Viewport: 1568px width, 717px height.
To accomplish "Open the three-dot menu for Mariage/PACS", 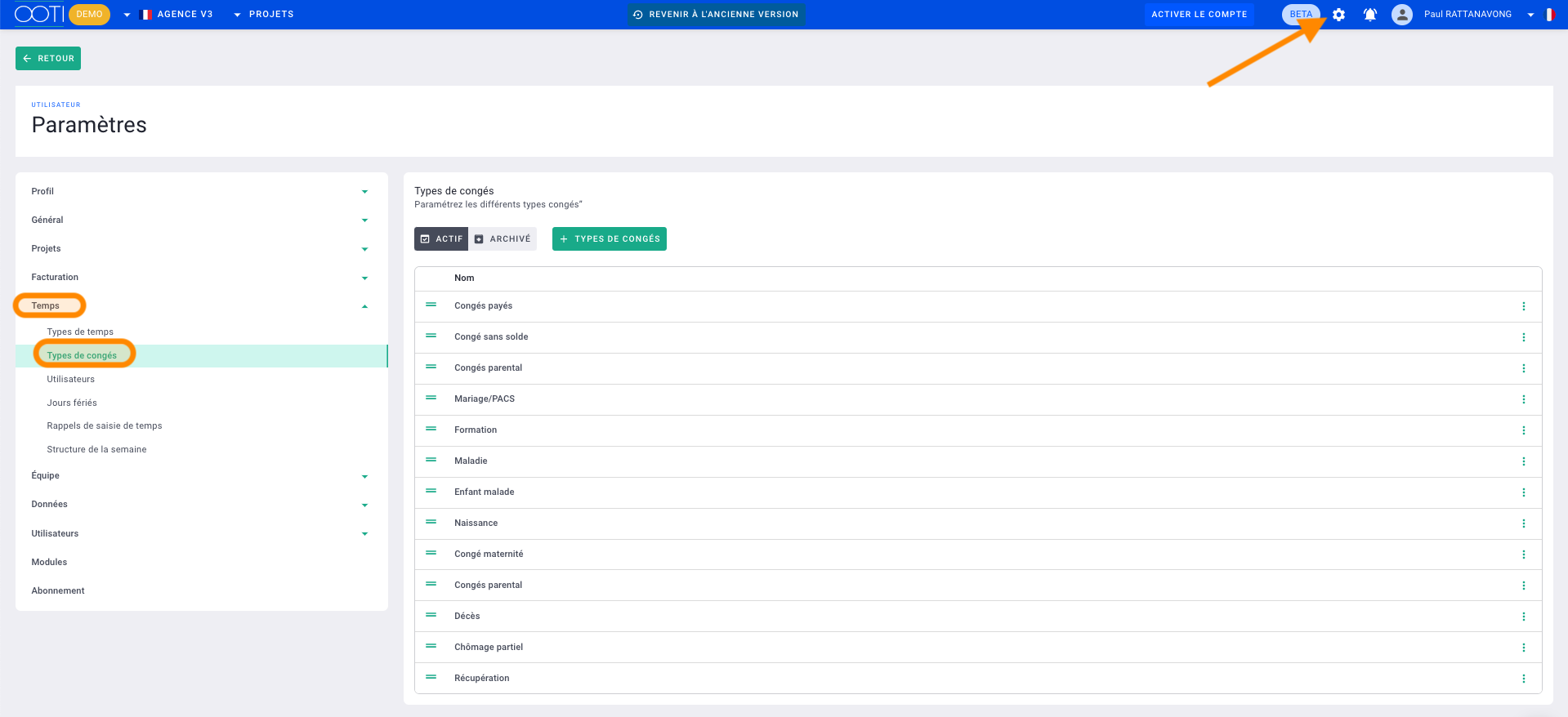I will click(1524, 399).
